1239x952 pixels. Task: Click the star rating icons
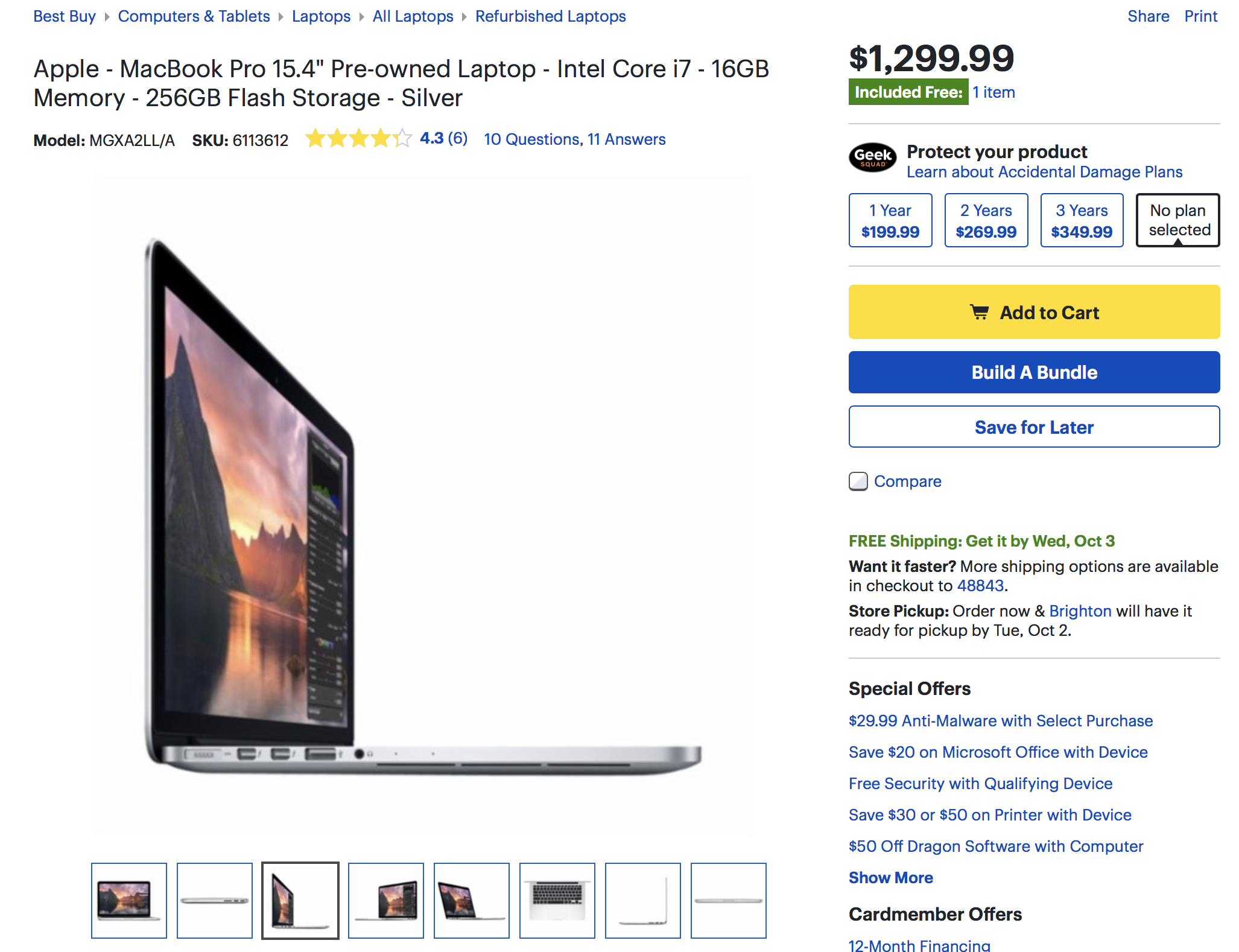click(x=358, y=139)
